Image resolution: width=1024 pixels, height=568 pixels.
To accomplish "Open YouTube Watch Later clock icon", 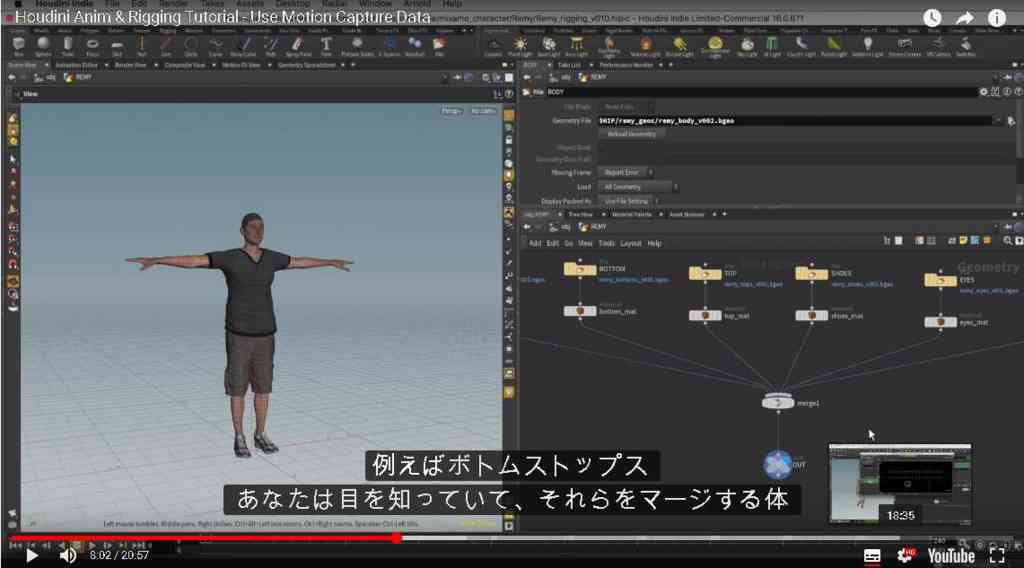I will pyautogui.click(x=932, y=18).
